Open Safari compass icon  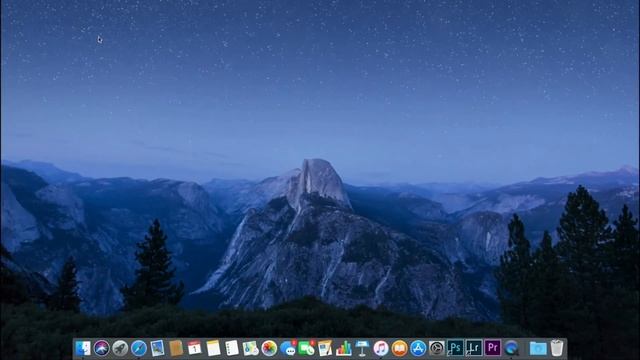point(139,348)
